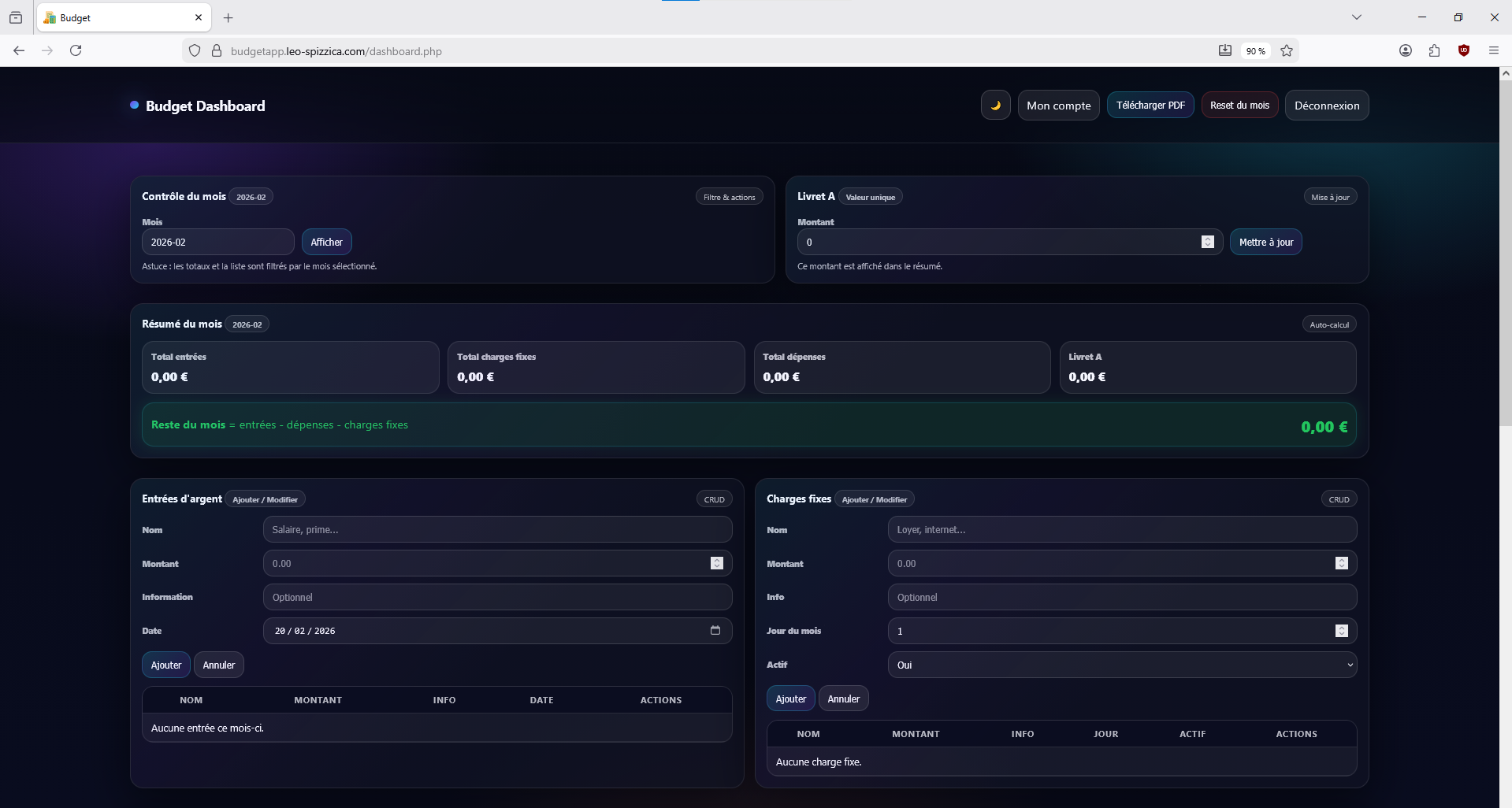Open the Firefox hamburger menu
The width and height of the screenshot is (1512, 808).
coord(1493,50)
